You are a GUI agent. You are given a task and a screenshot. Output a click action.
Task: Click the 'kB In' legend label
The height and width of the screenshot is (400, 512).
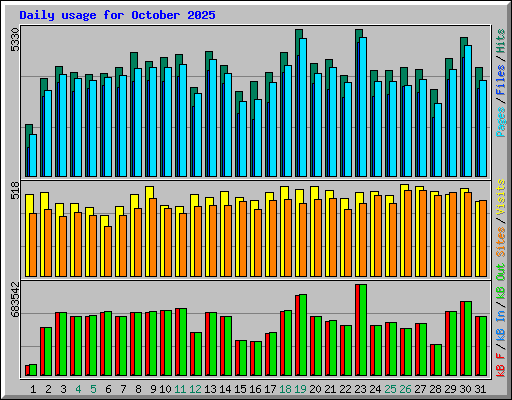[501, 326]
